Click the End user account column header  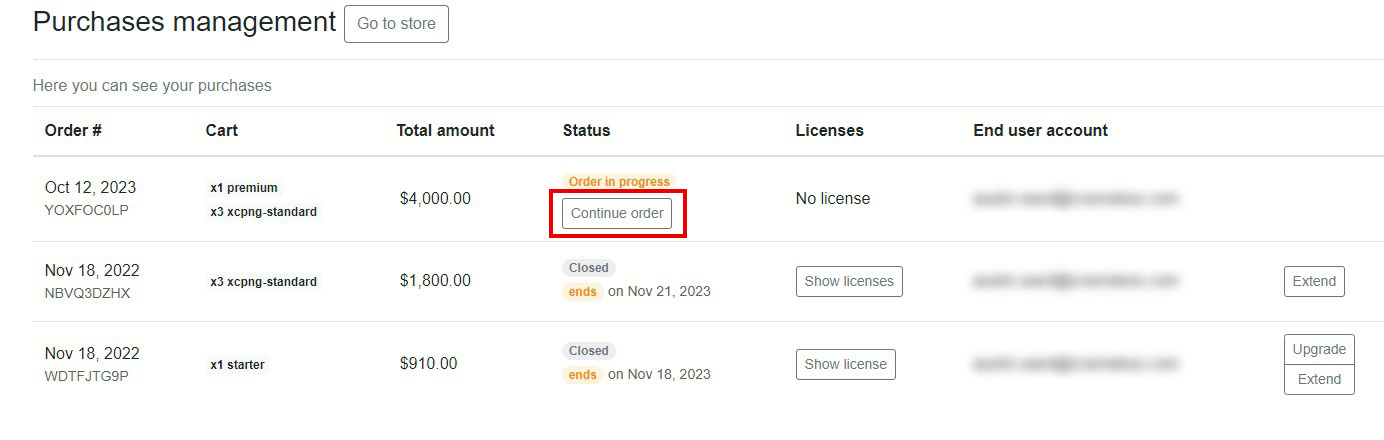(x=1040, y=130)
